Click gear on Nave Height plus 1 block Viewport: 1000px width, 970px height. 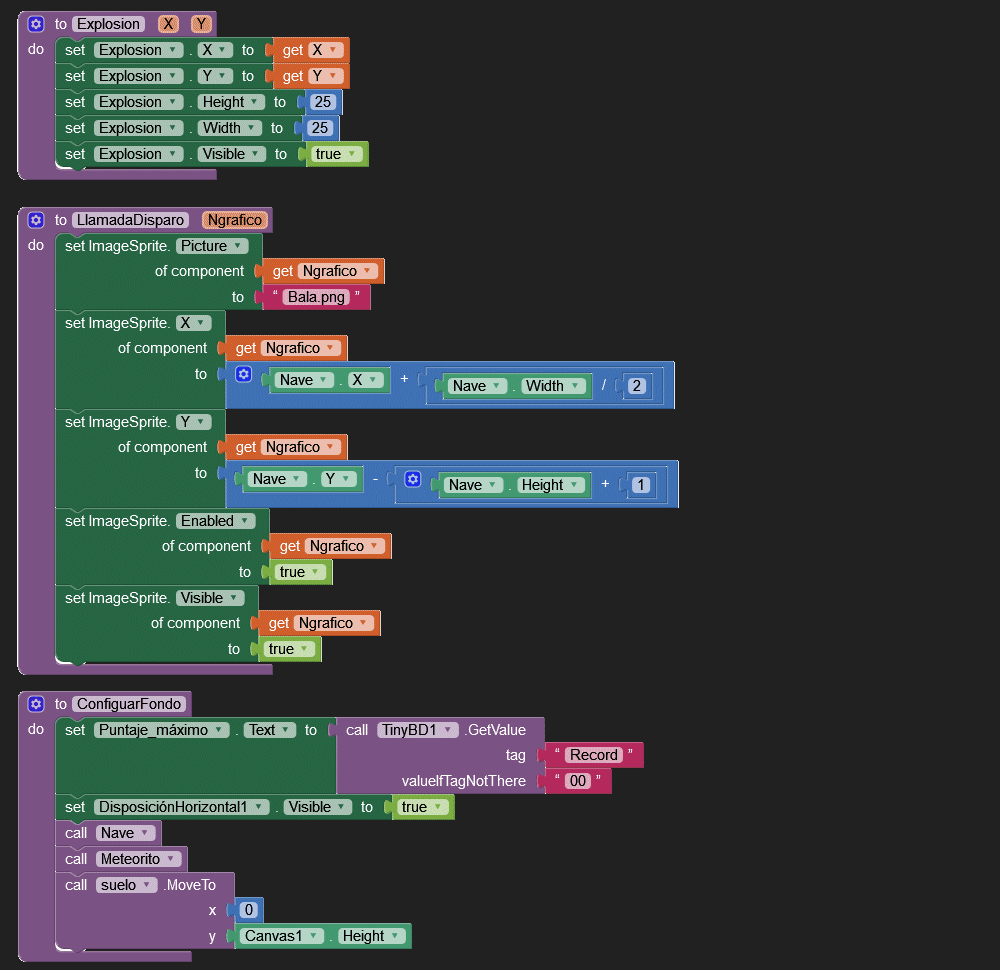point(412,480)
